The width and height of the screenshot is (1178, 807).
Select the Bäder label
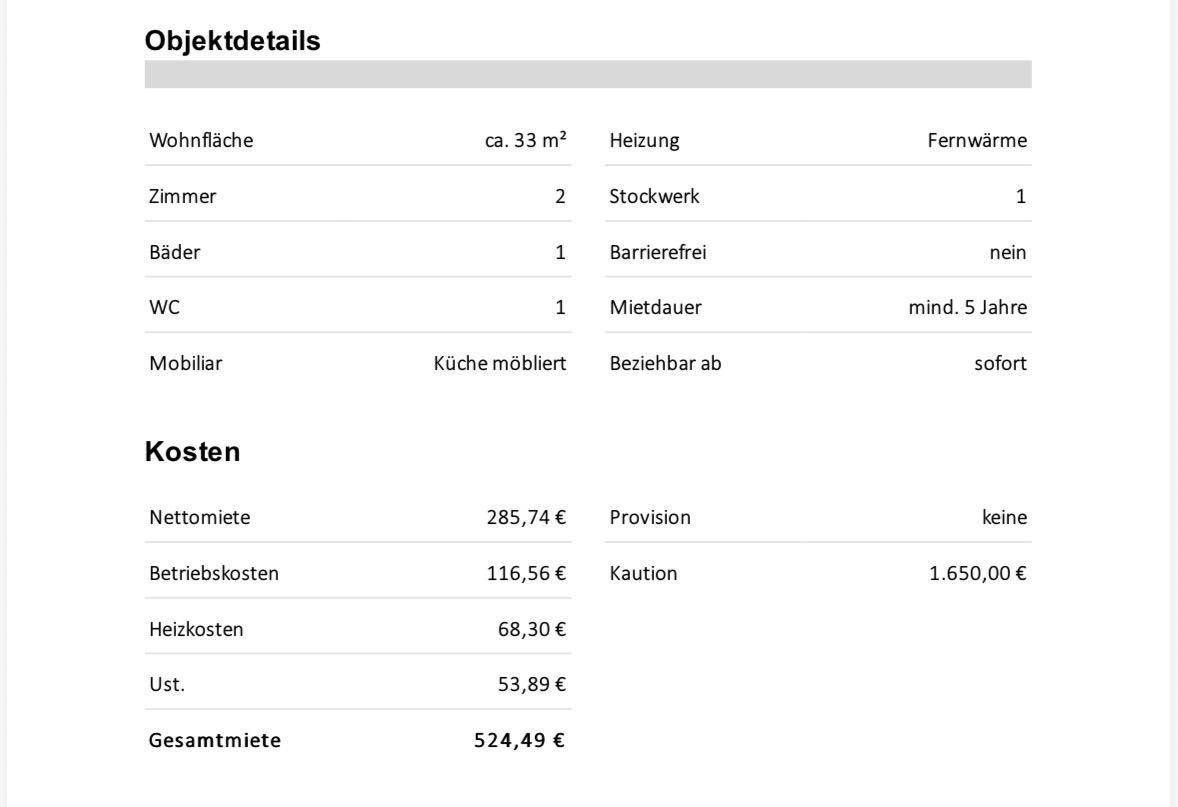point(174,252)
